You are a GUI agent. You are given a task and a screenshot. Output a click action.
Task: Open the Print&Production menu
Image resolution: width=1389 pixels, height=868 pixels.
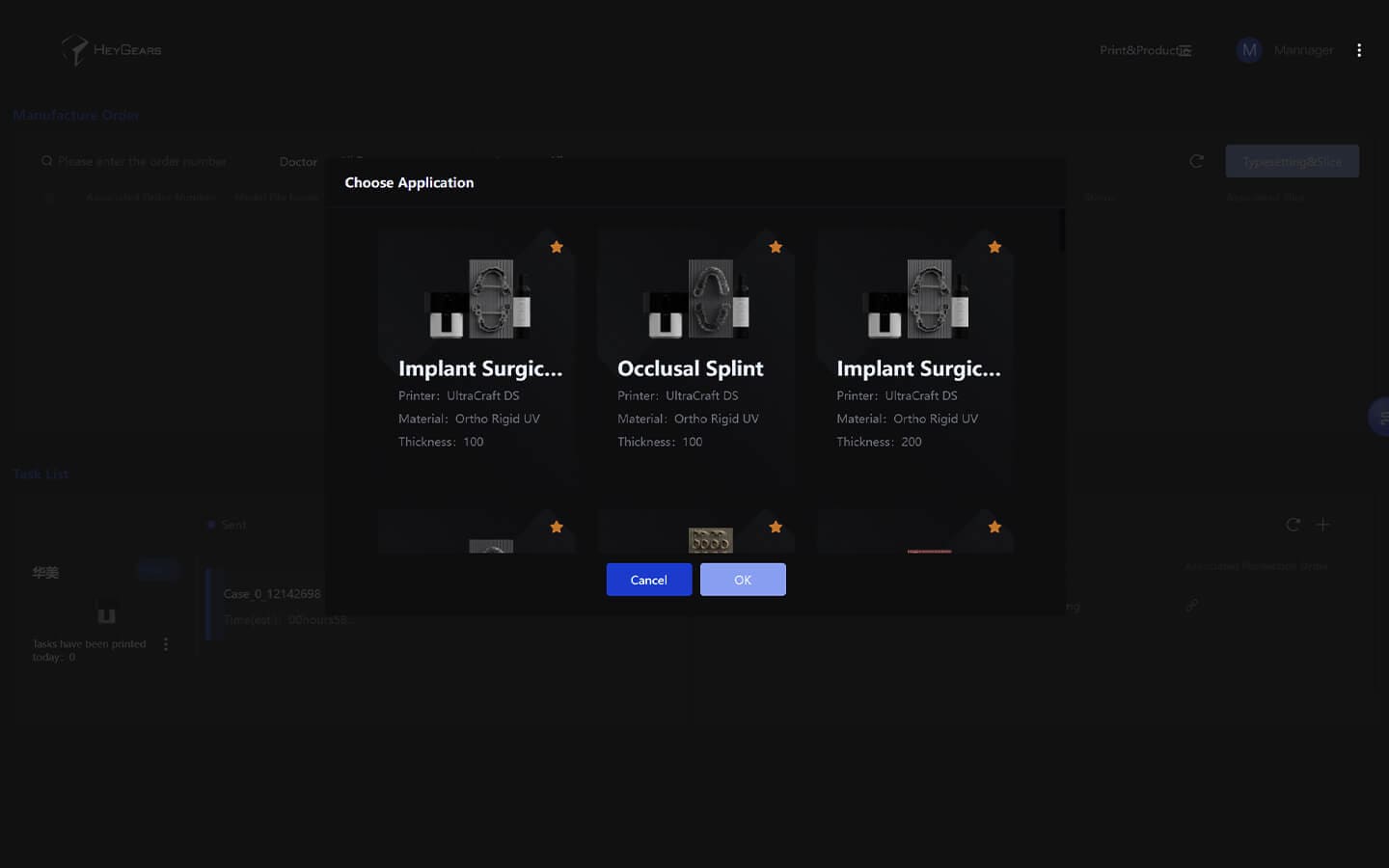click(1145, 50)
